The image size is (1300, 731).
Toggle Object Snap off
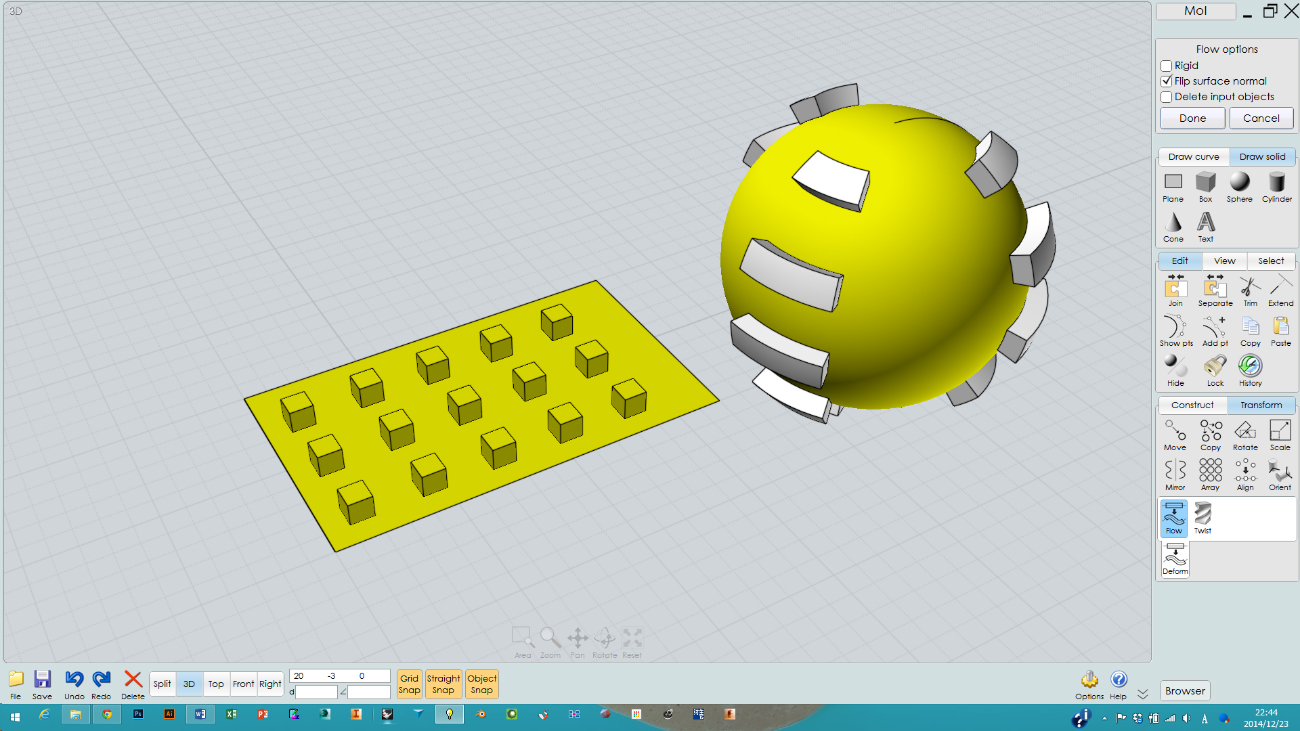481,684
